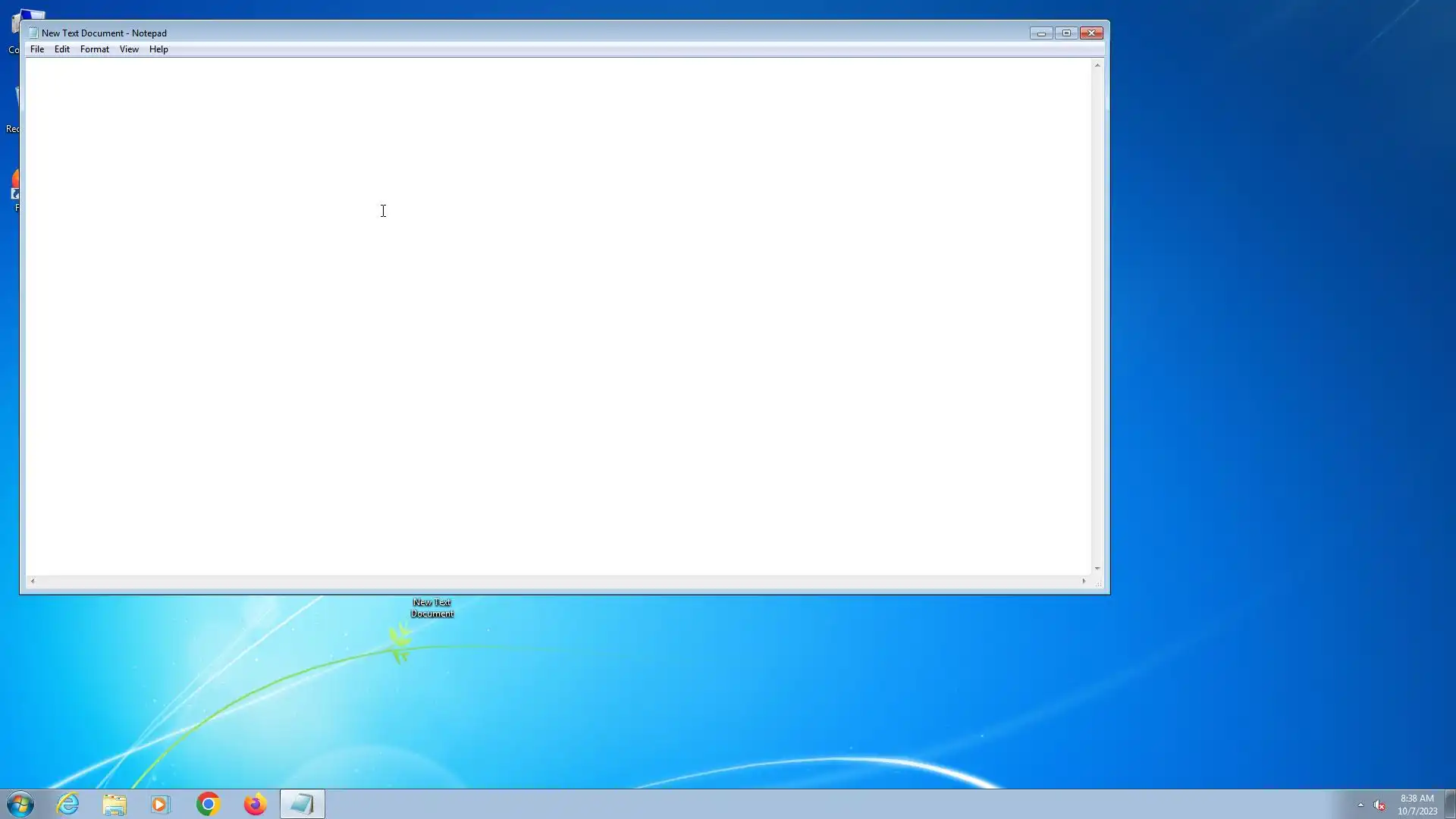Screen dimensions: 1456x819
Task: Click the horizontal scrollbar right arrow
Action: [x=1084, y=582]
